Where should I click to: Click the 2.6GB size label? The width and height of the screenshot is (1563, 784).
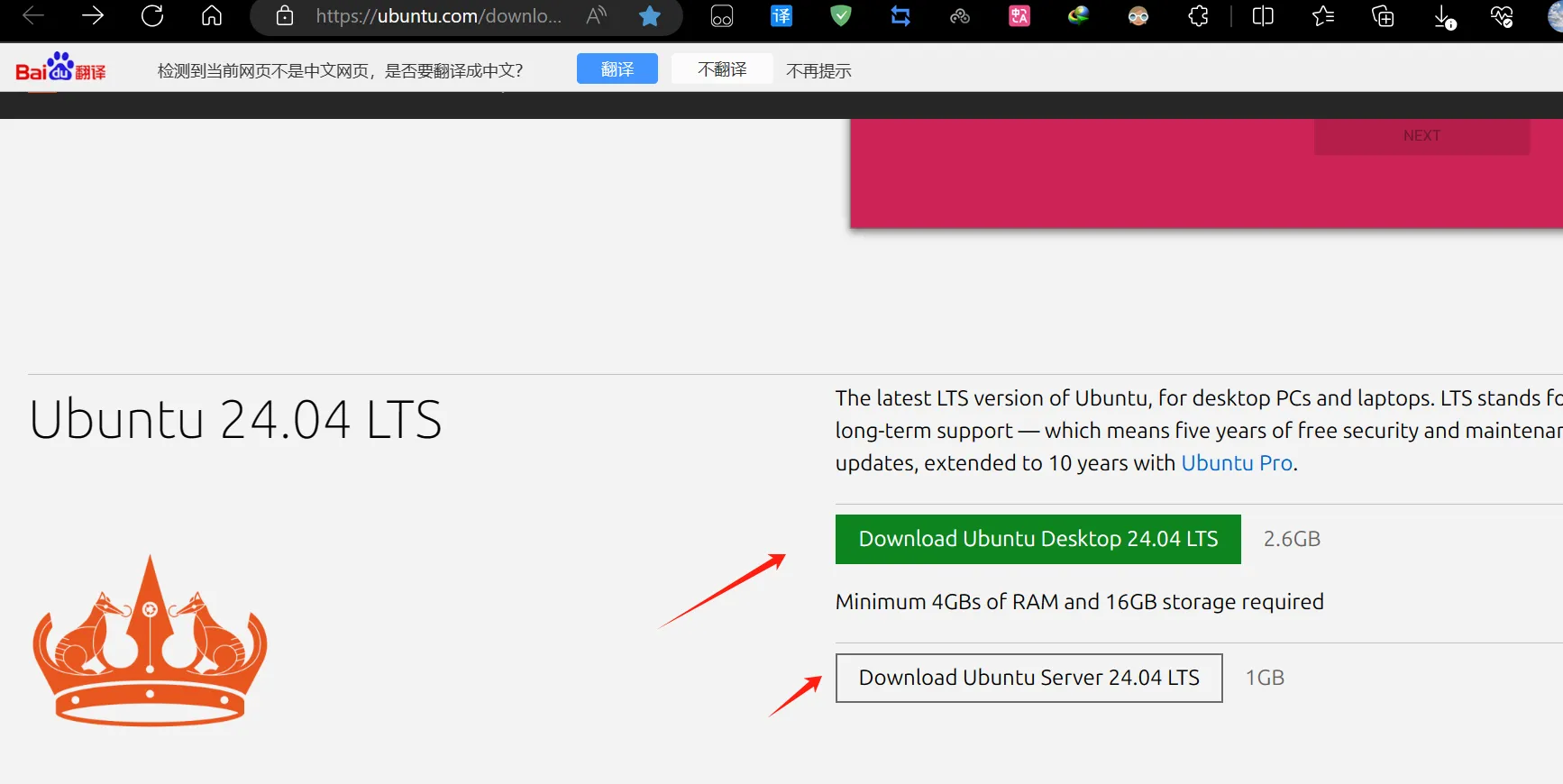[1292, 539]
